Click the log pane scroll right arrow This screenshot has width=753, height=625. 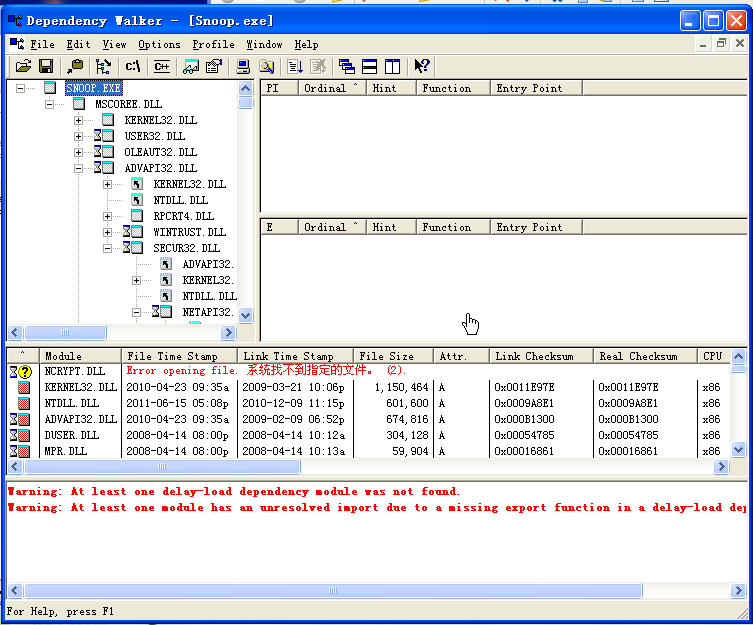point(738,590)
